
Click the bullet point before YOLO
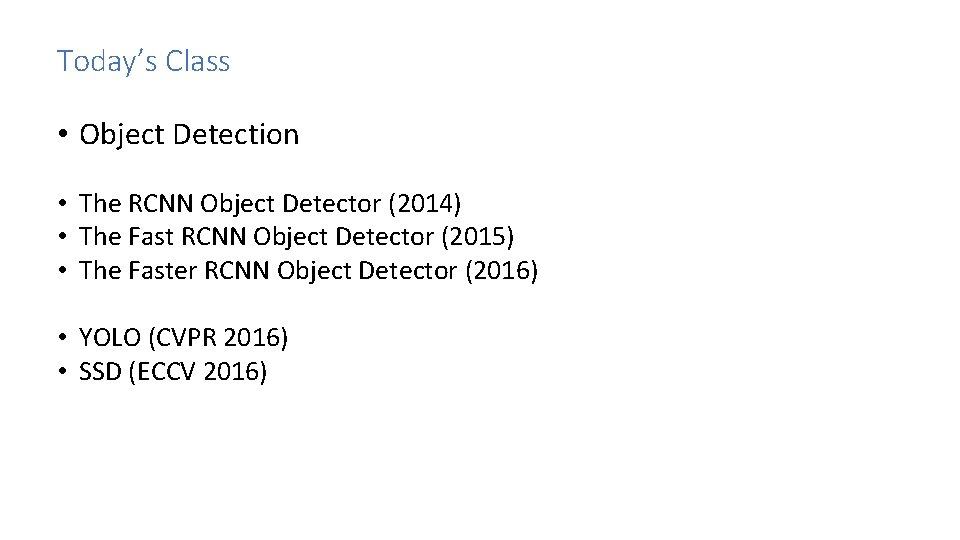(x=62, y=337)
